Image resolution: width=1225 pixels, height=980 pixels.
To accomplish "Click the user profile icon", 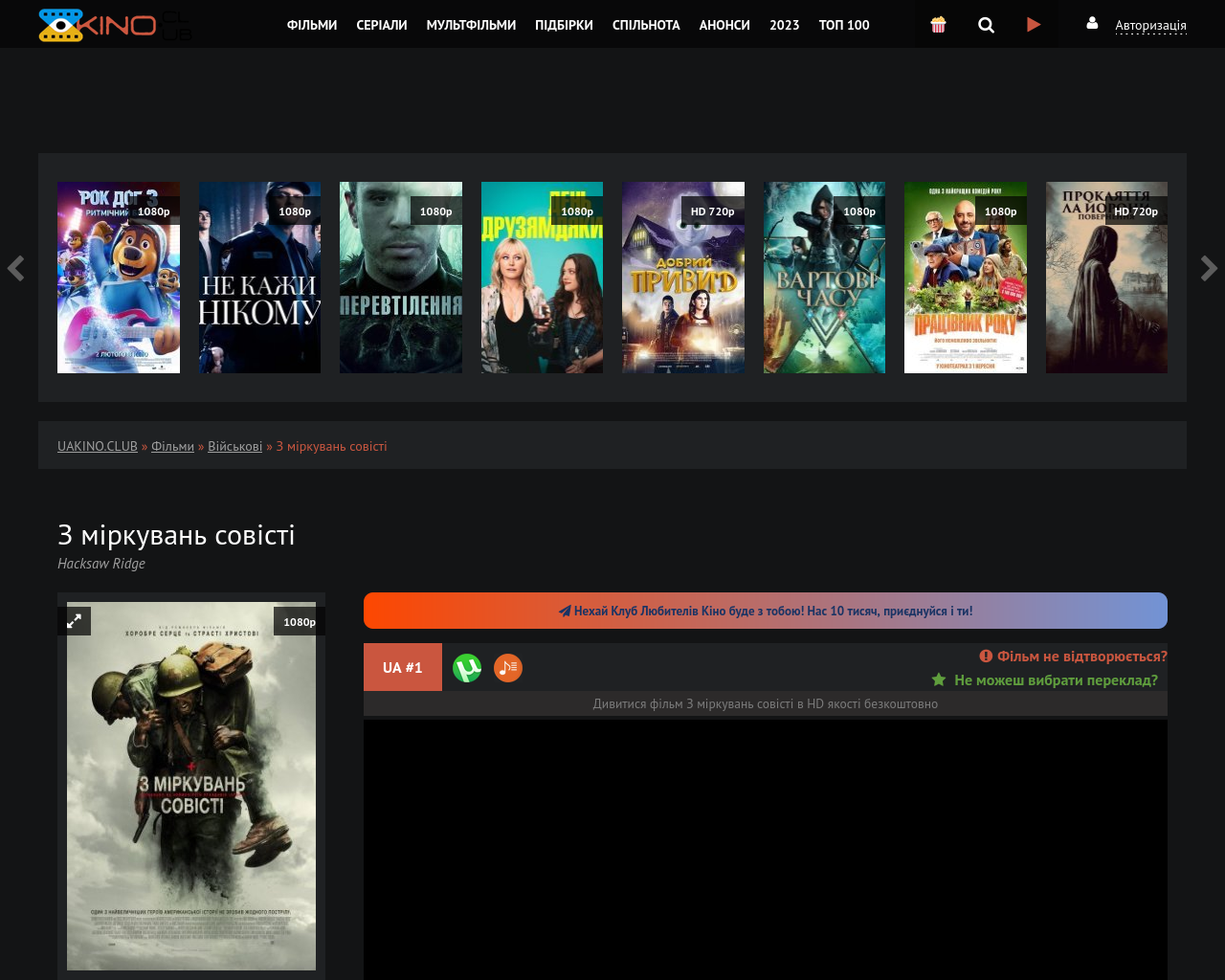I will pyautogui.click(x=1092, y=23).
